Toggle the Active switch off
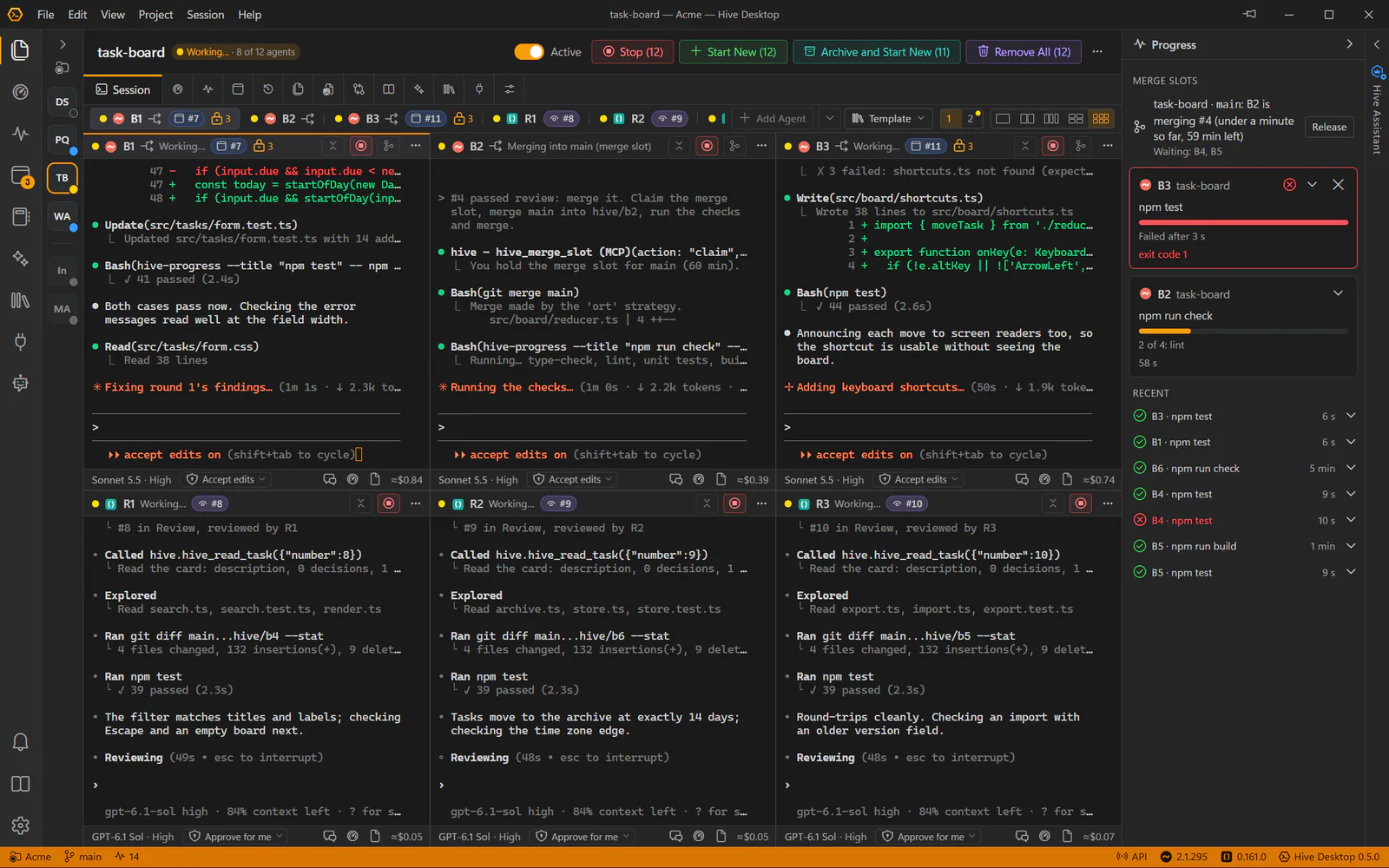Image resolution: width=1389 pixels, height=868 pixels. pyautogui.click(x=529, y=52)
